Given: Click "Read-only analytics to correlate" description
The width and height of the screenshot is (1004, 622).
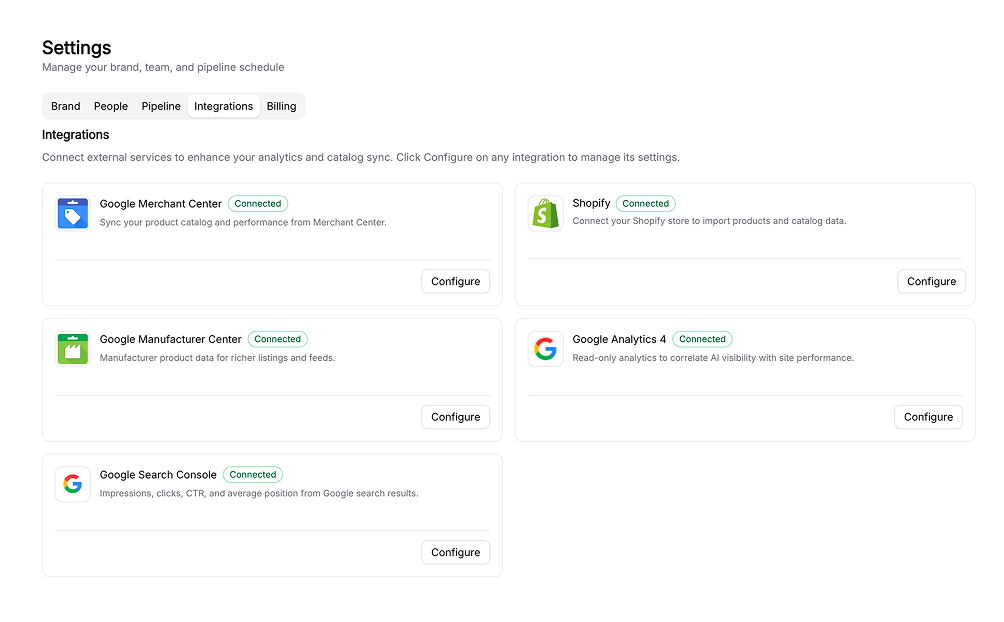Looking at the screenshot, I should [713, 358].
